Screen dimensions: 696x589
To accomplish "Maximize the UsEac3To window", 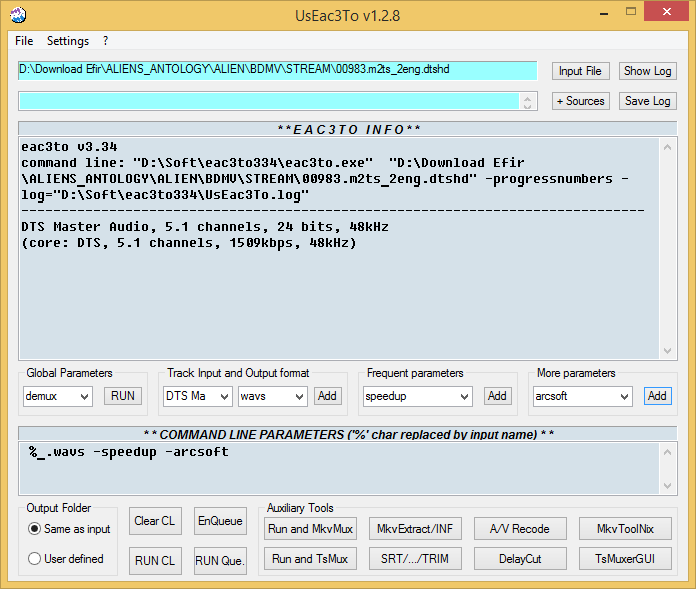I will pyautogui.click(x=631, y=12).
